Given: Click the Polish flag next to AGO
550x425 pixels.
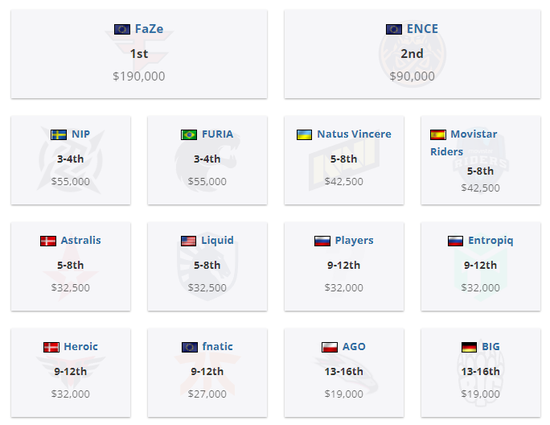Looking at the screenshot, I should pyautogui.click(x=329, y=347).
